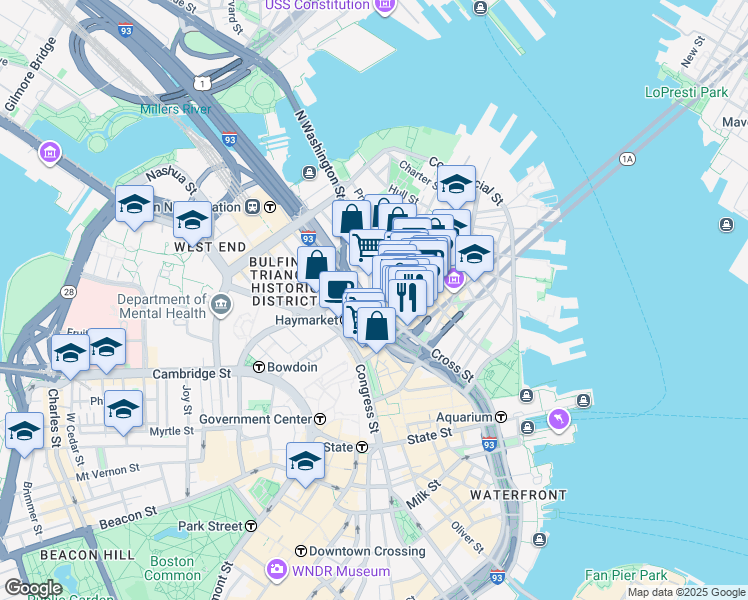The height and width of the screenshot is (600, 748).
Task: Click the purple museum pin near Gilmore Bridge
Action: [x=48, y=153]
